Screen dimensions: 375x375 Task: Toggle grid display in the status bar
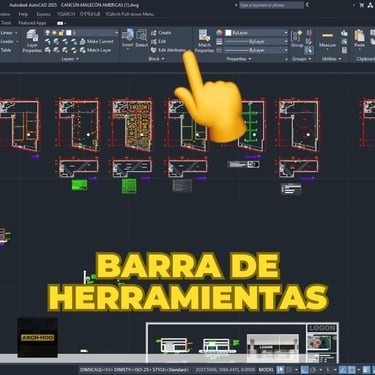coord(281,370)
